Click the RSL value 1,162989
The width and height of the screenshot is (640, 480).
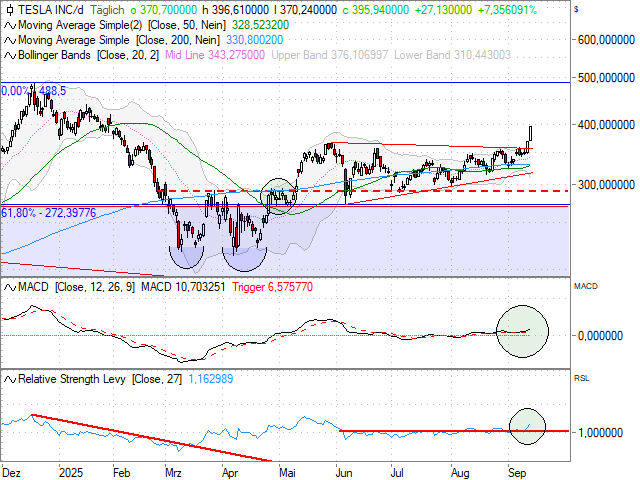pyautogui.click(x=211, y=379)
